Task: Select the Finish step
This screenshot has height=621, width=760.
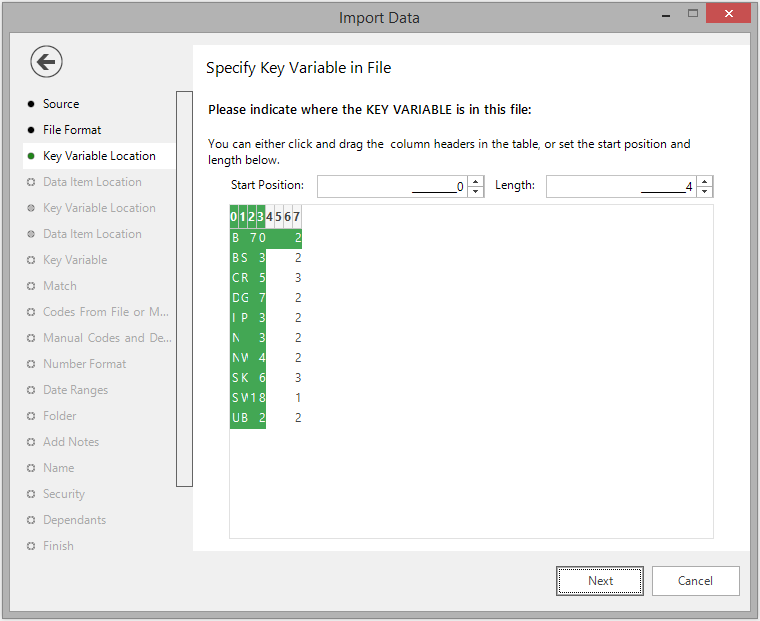Action: click(x=58, y=546)
